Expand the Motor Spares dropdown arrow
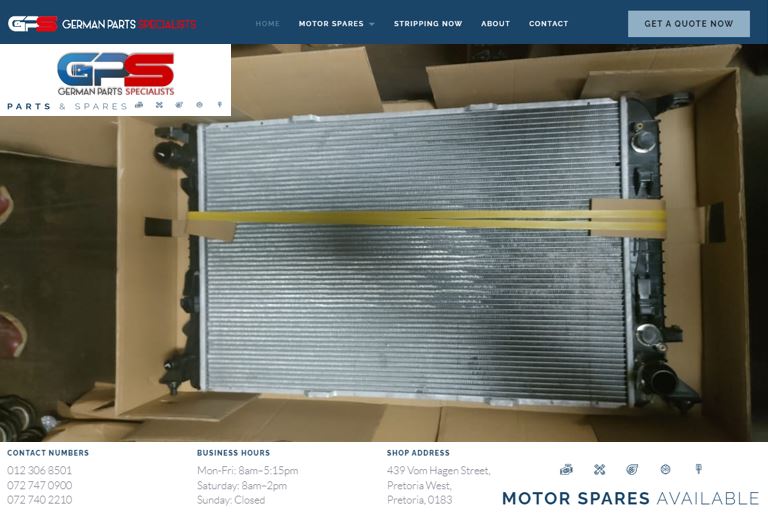 click(372, 24)
